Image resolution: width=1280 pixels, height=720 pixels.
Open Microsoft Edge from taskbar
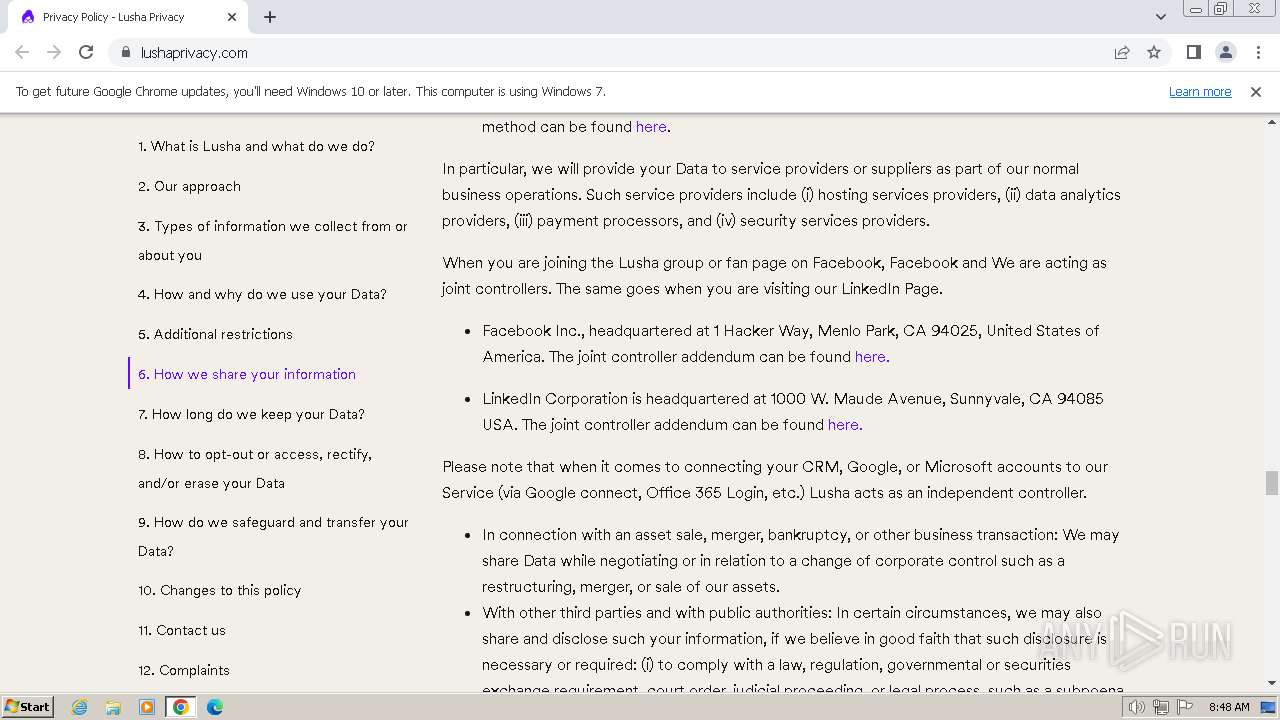click(x=214, y=707)
